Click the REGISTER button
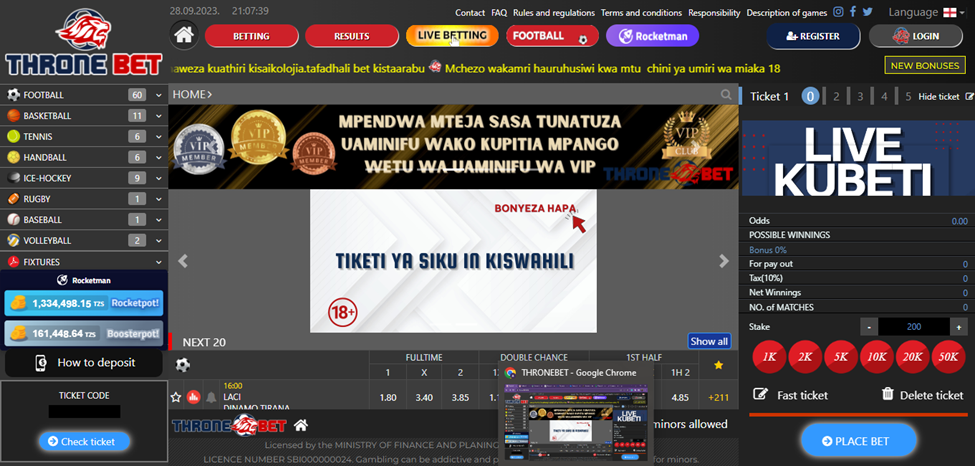 coord(813,36)
